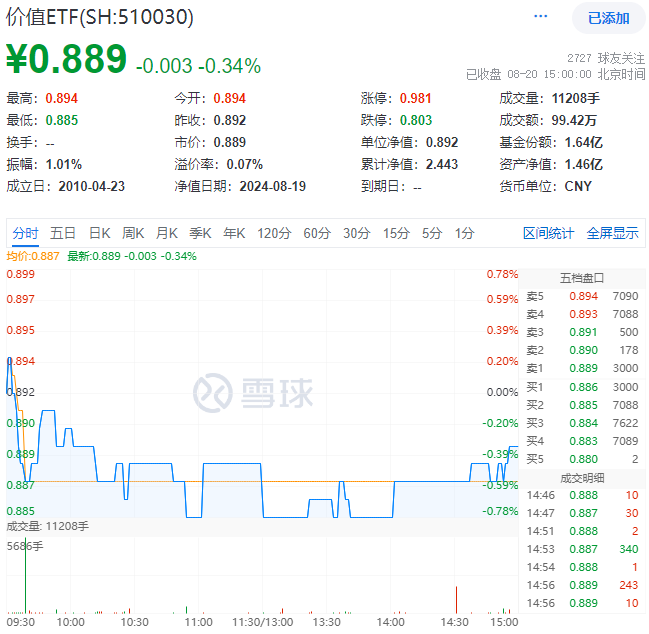Screen dimensions: 649x634
Task: Click the 卖5 row price 0.894
Action: click(x=583, y=296)
